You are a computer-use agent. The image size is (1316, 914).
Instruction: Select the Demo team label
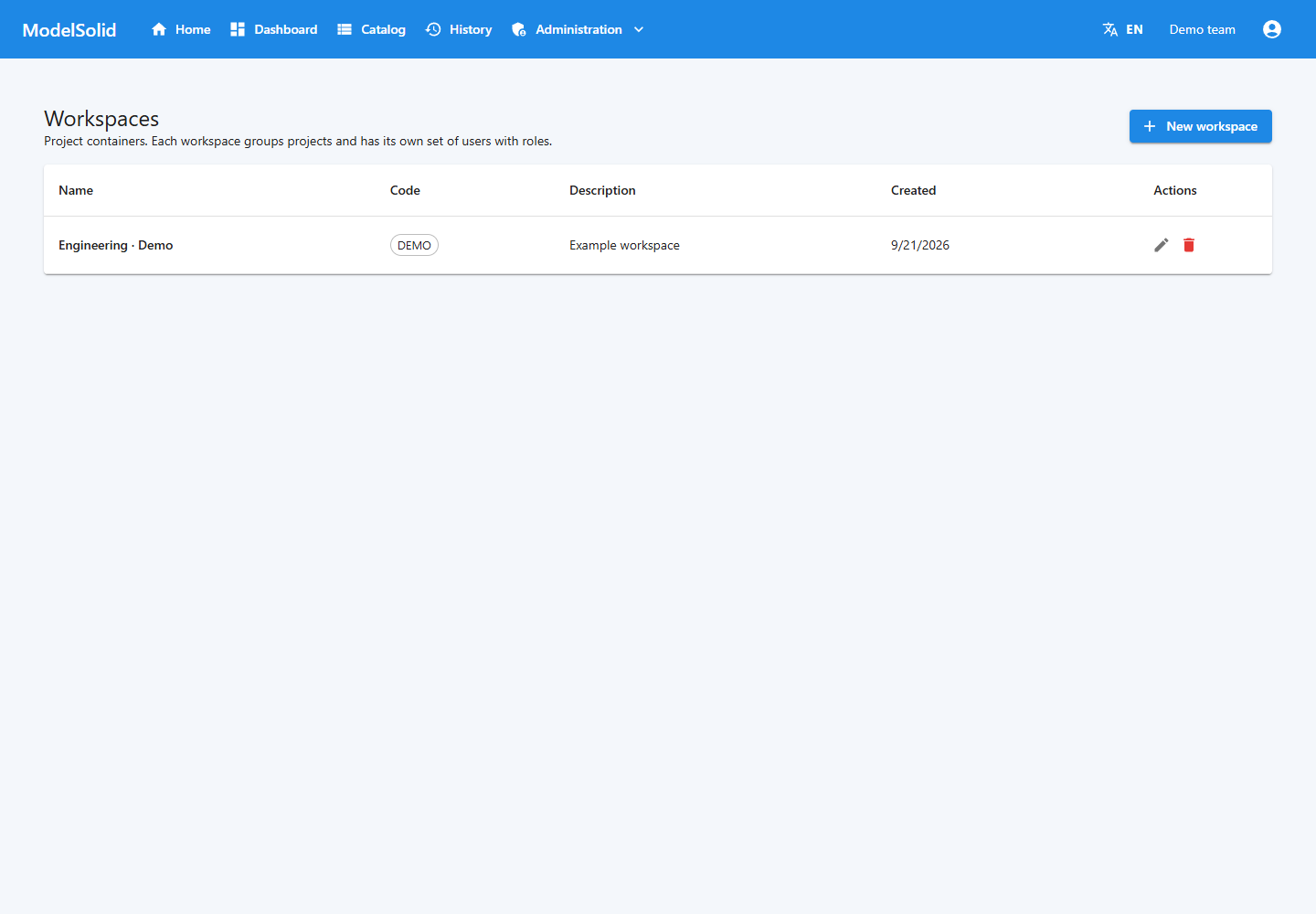1203,29
